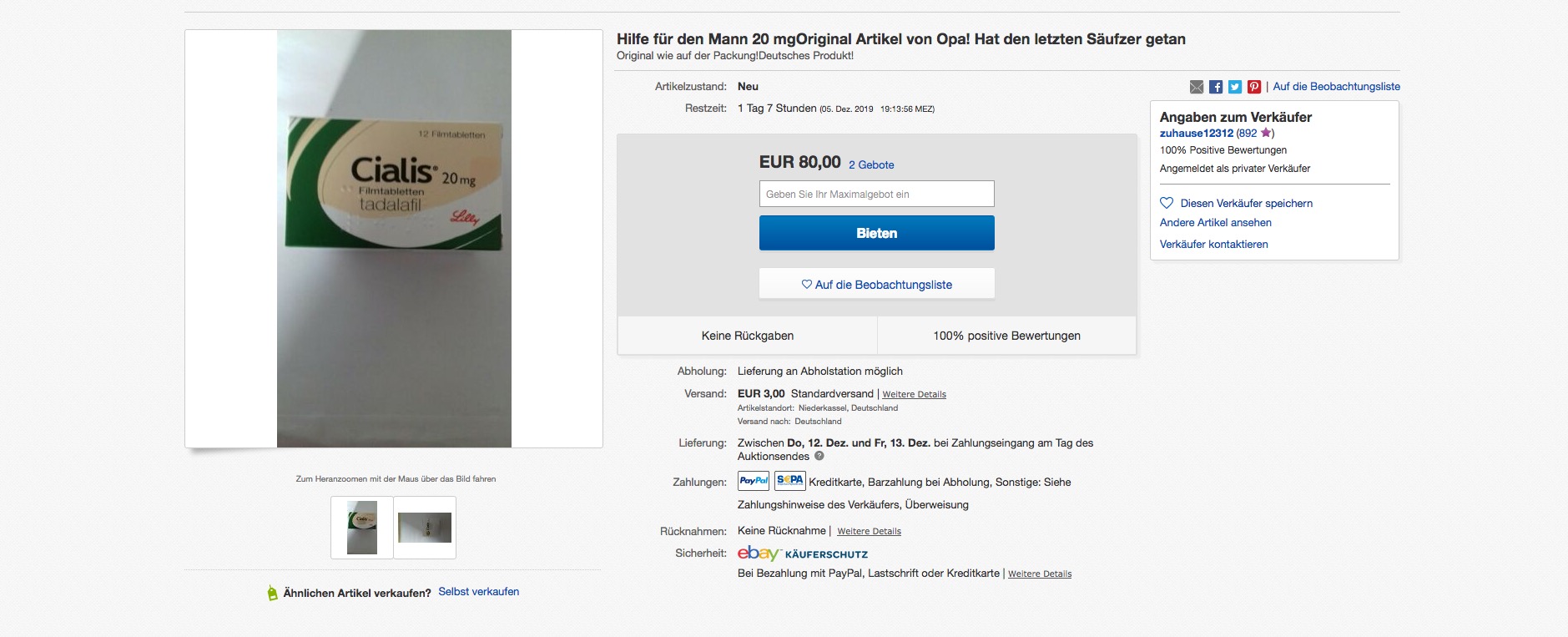Click the PayPal payment logo

click(x=754, y=481)
